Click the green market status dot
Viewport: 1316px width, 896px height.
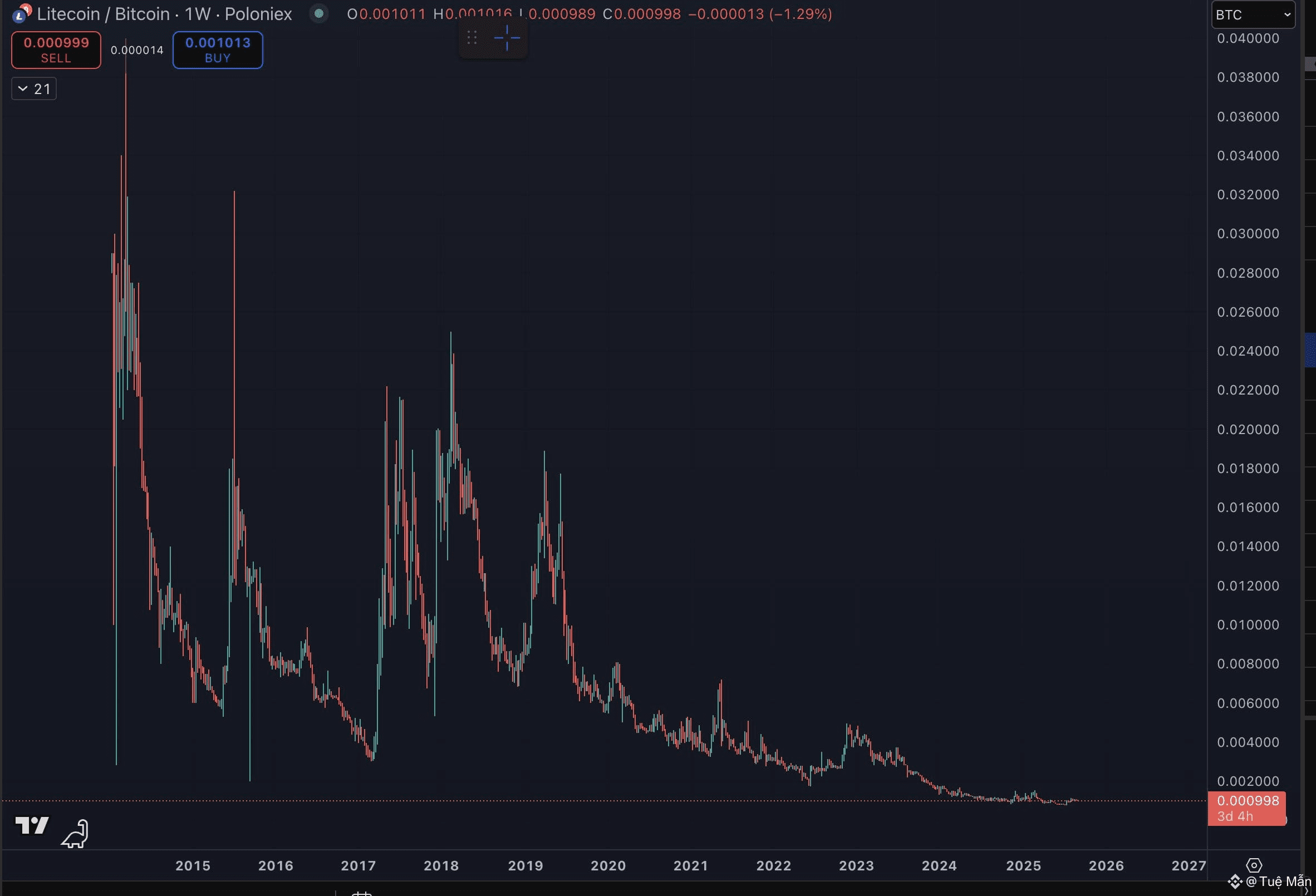pyautogui.click(x=319, y=13)
